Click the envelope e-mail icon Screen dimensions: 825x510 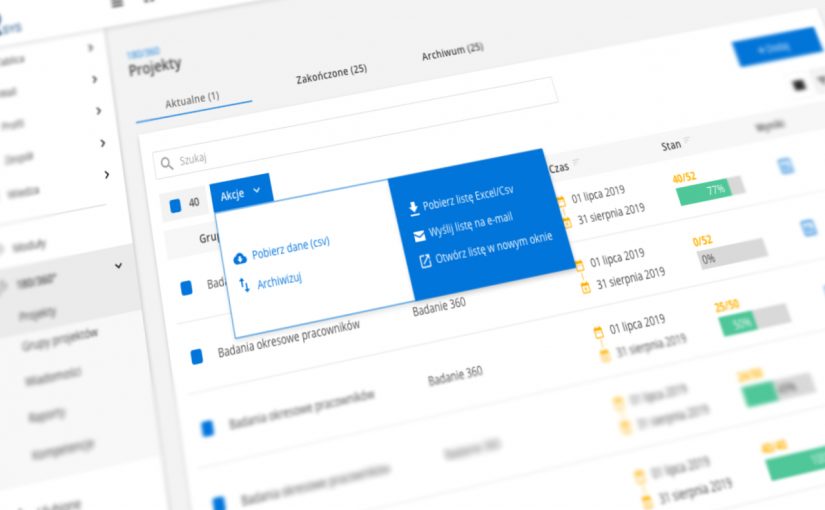pyautogui.click(x=419, y=236)
